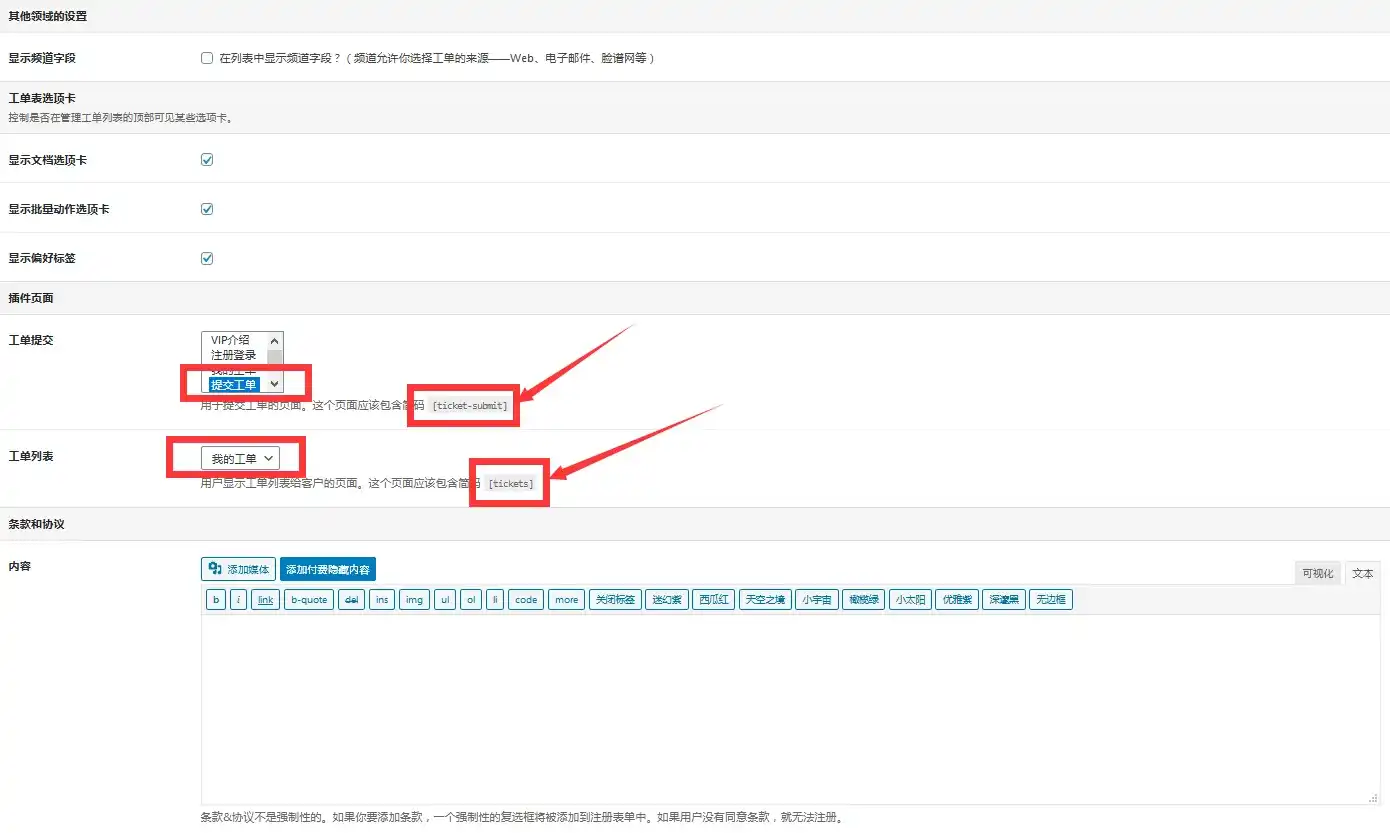Screen dimensions: 1390x833
Task: Click the li quicktag button
Action: [x=495, y=600]
